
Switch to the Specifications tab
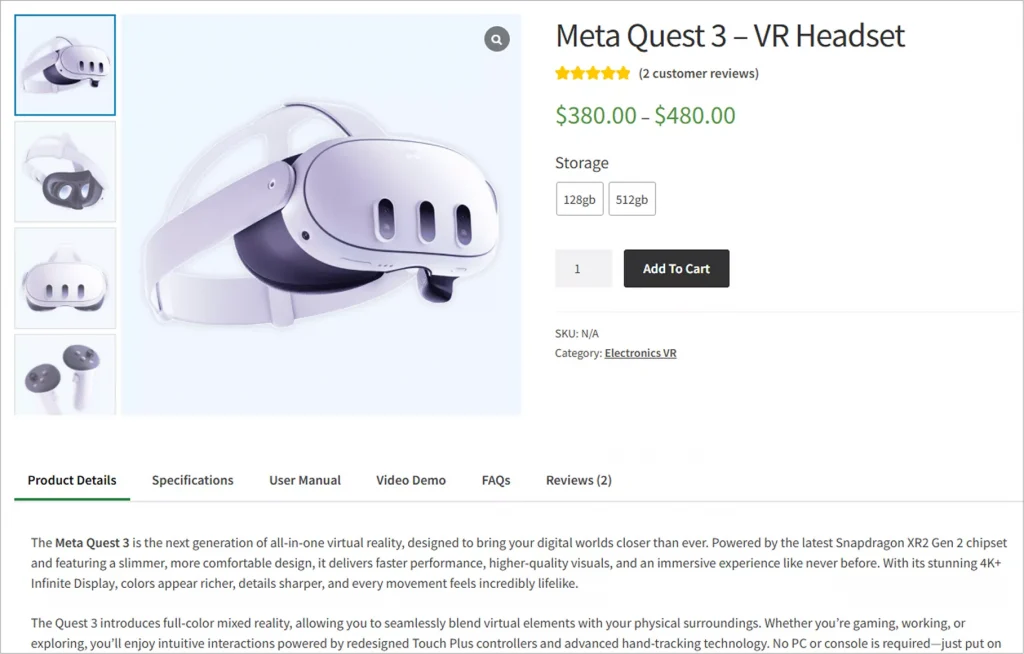click(193, 480)
